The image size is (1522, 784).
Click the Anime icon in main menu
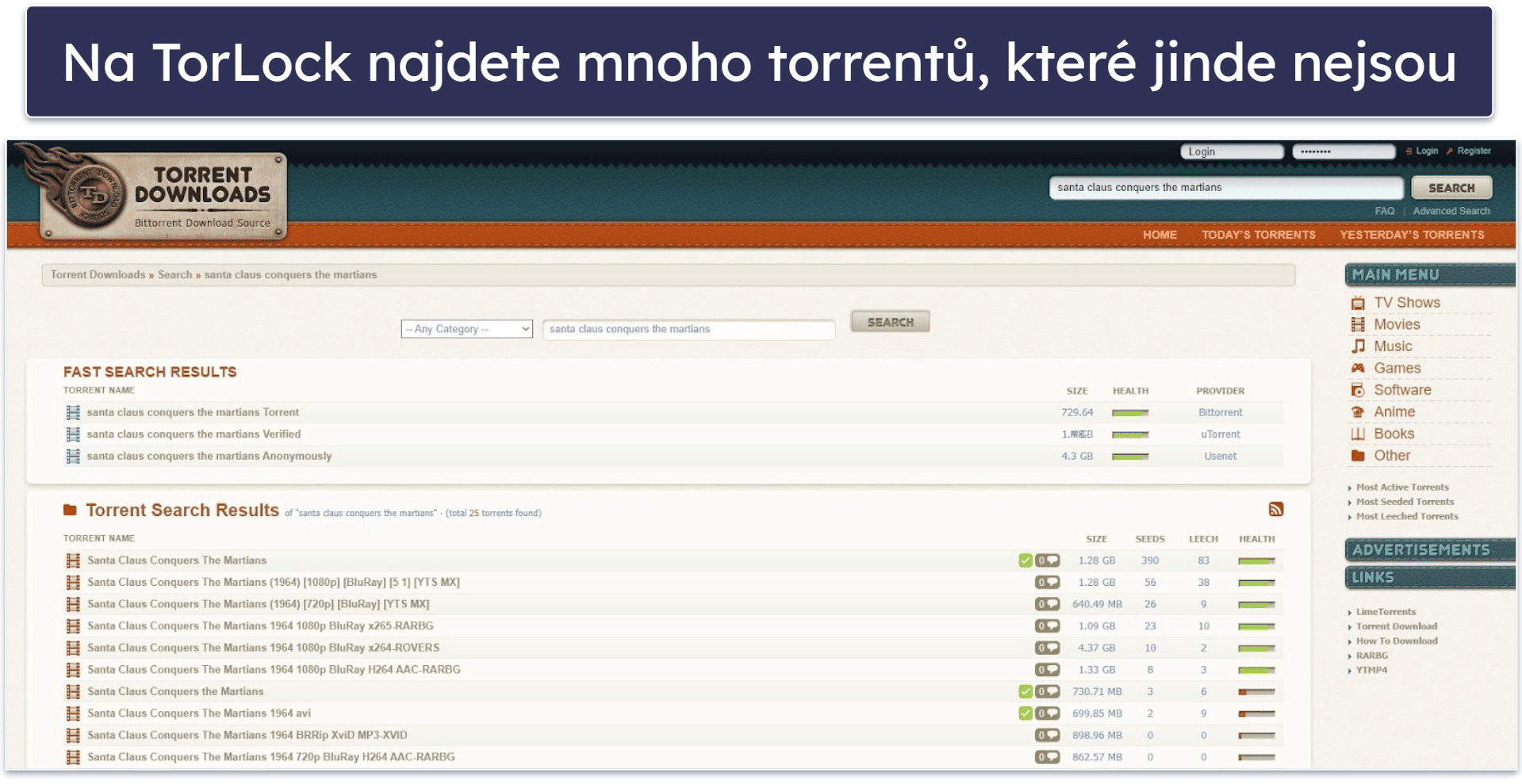point(1358,411)
